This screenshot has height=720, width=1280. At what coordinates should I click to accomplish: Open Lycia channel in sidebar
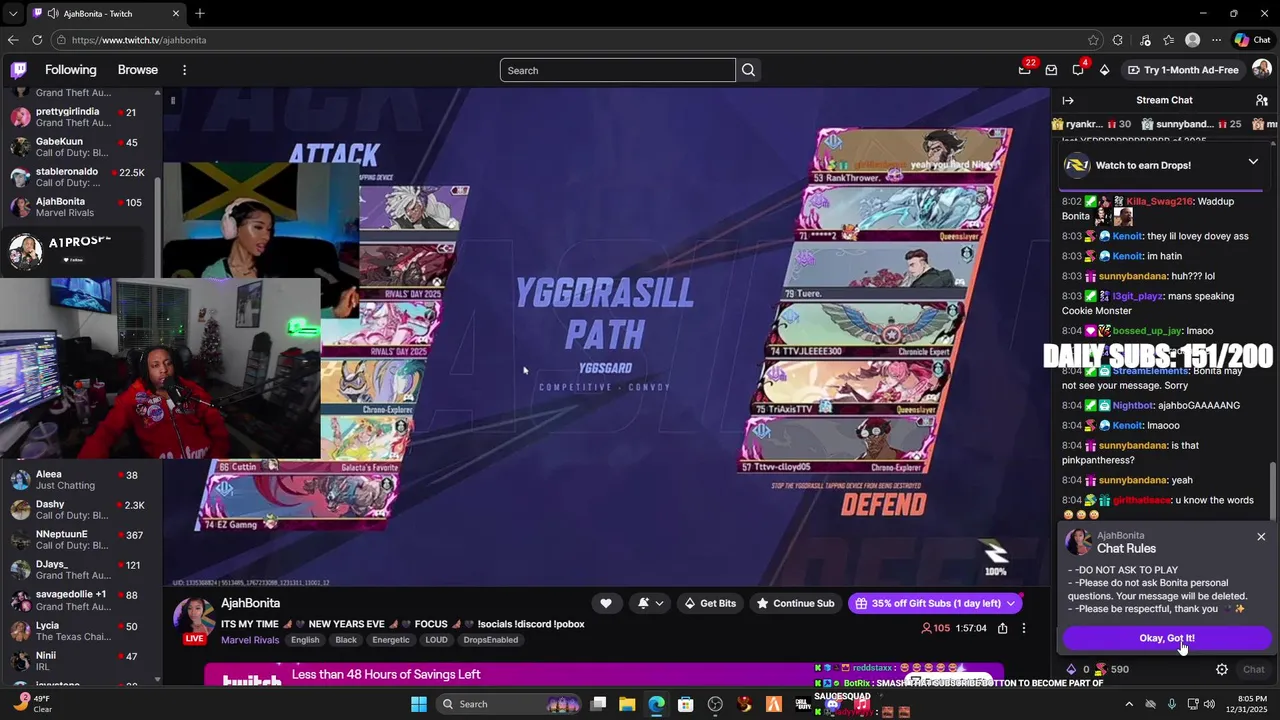(80, 631)
